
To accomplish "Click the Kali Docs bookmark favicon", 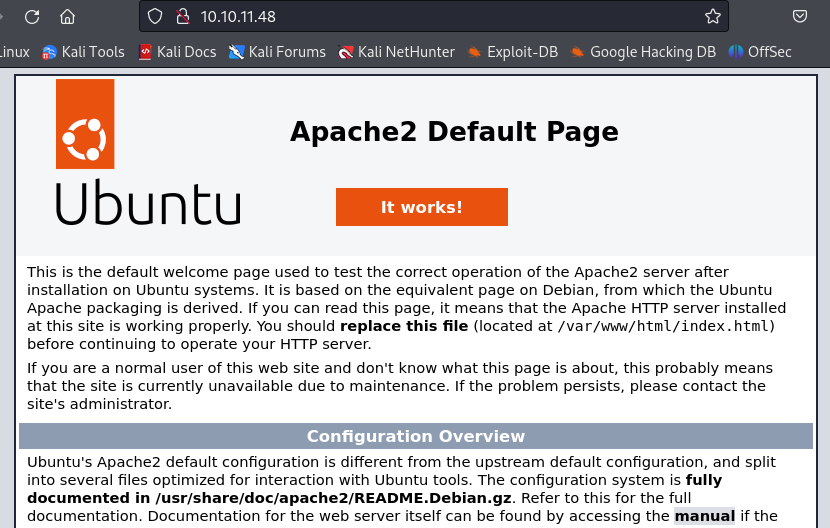I will tap(145, 52).
